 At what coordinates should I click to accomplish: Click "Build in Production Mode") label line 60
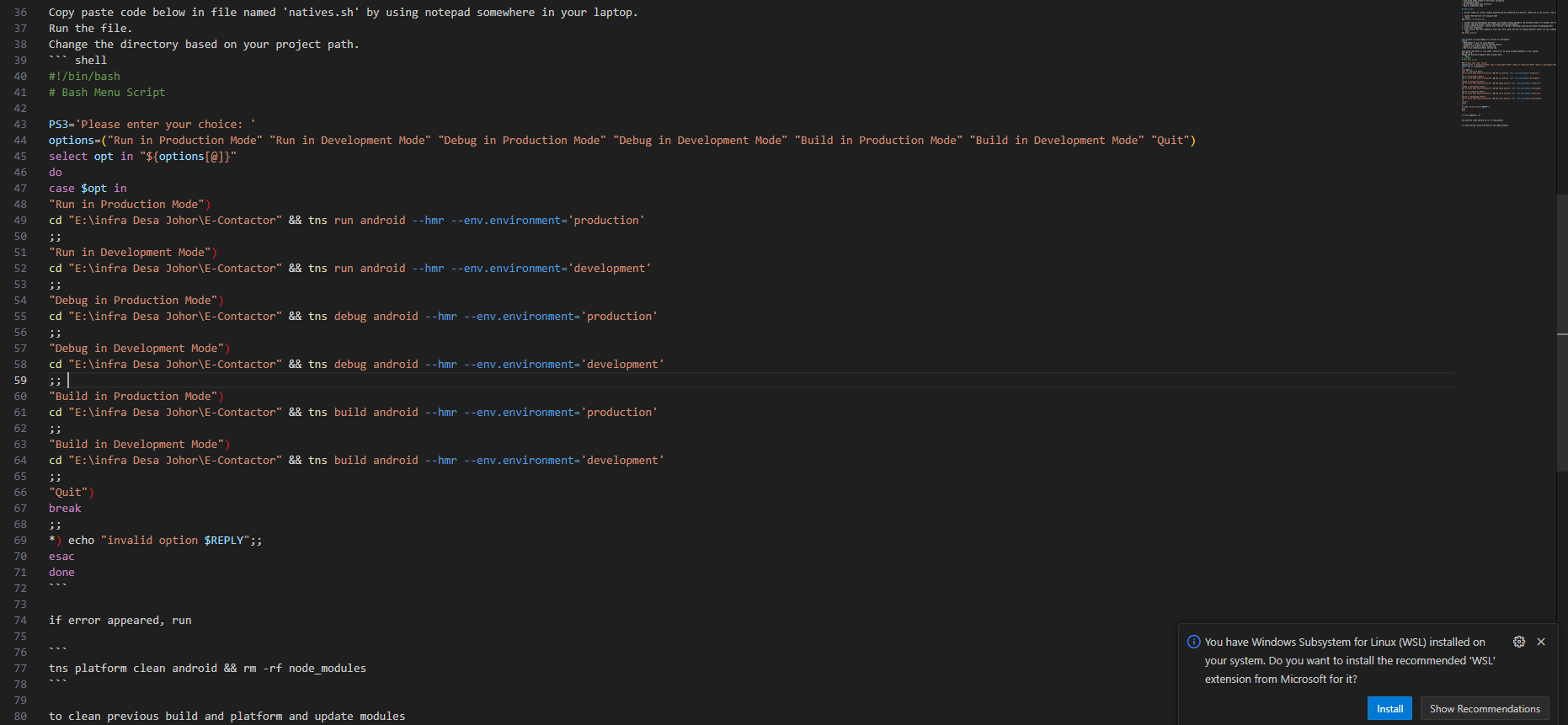pos(136,397)
